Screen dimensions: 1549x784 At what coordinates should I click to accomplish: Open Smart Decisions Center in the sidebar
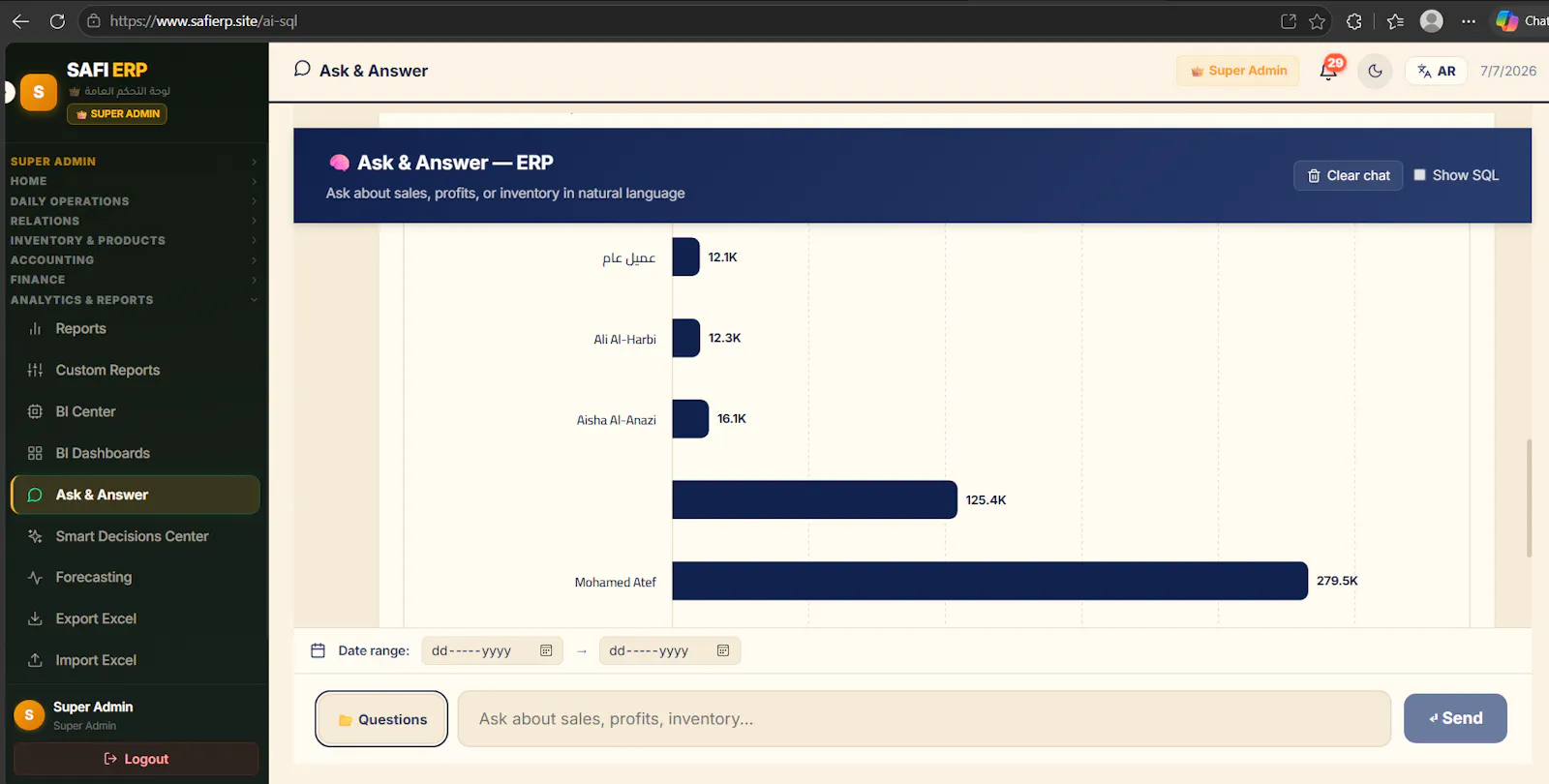pyautogui.click(x=135, y=536)
